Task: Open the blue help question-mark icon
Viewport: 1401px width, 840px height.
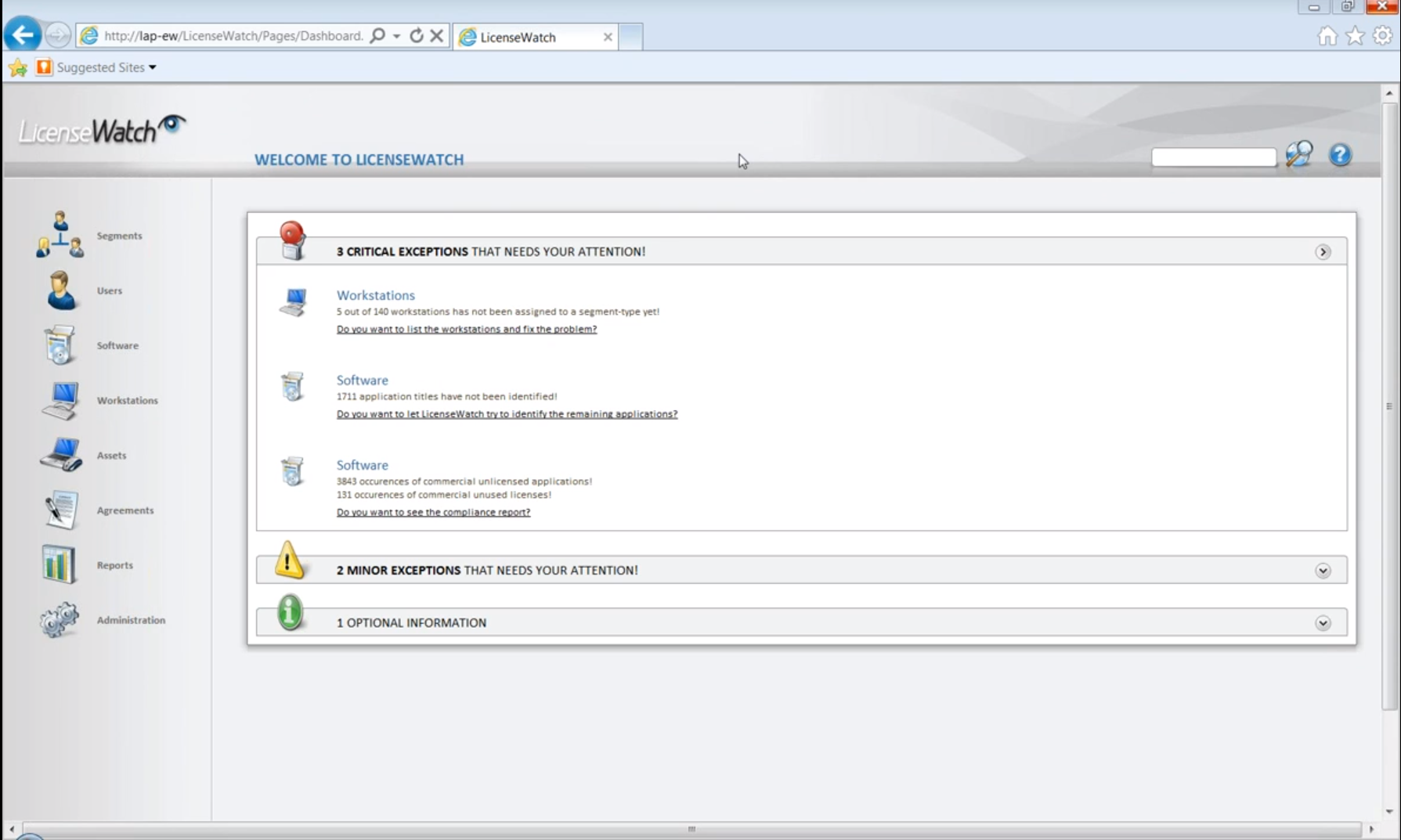Action: 1340,155
